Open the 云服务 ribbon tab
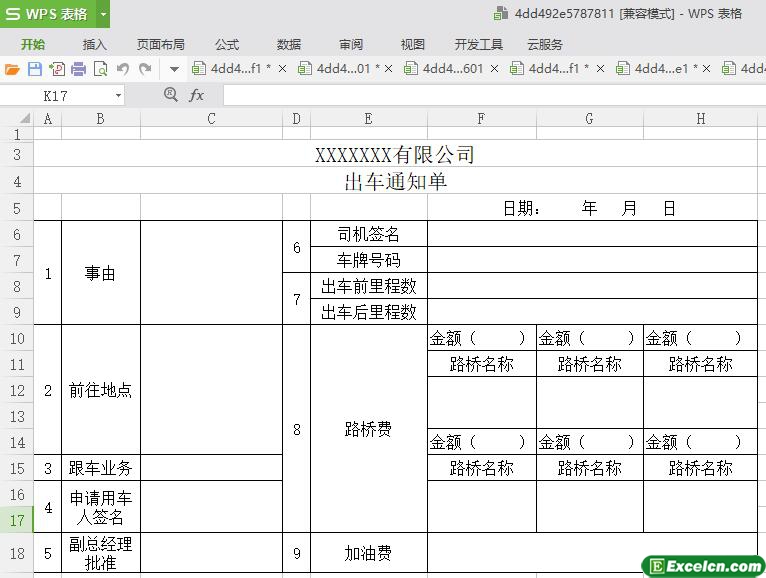Viewport: 766px width, 578px height. 545,44
